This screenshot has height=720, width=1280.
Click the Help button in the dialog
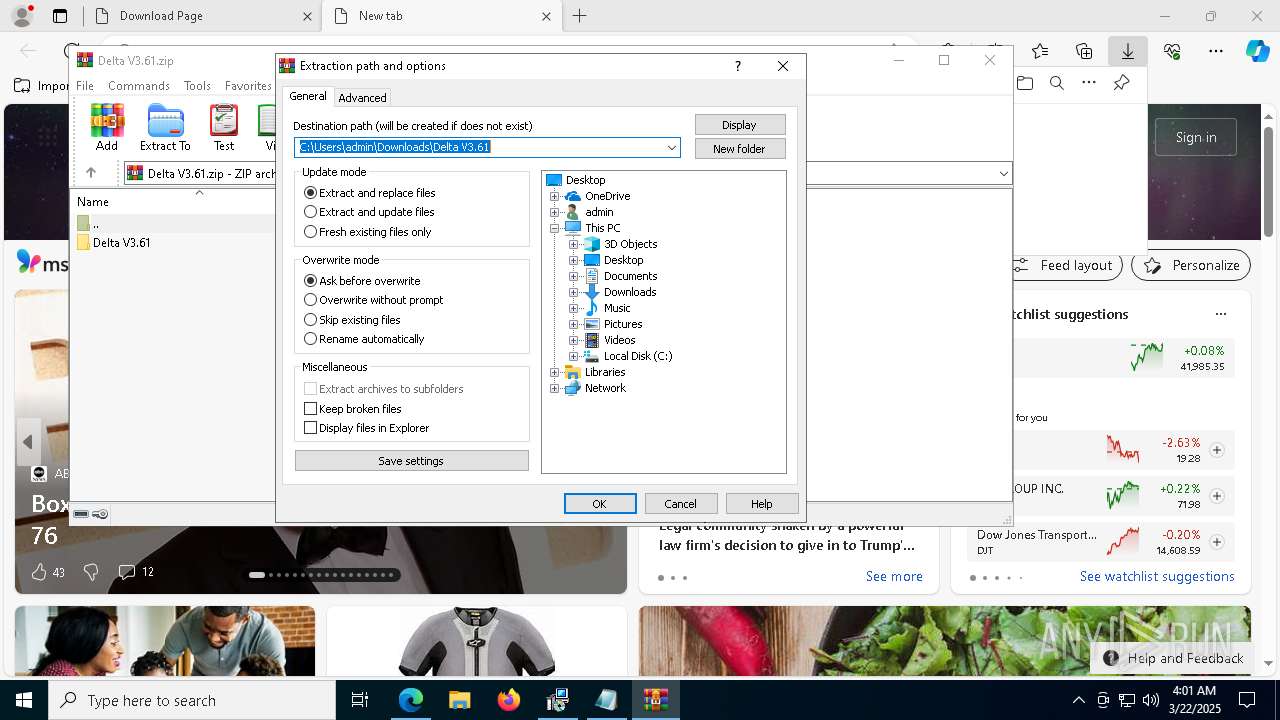click(762, 504)
